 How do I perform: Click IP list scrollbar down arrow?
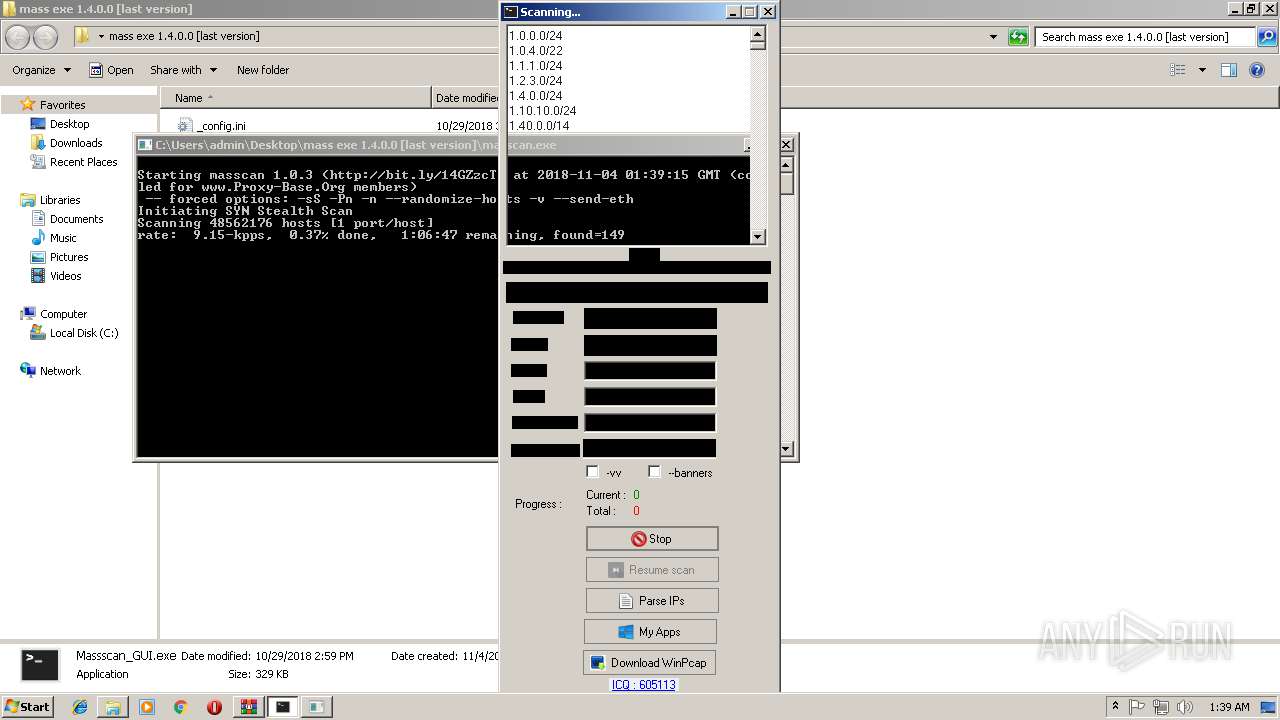click(x=757, y=236)
